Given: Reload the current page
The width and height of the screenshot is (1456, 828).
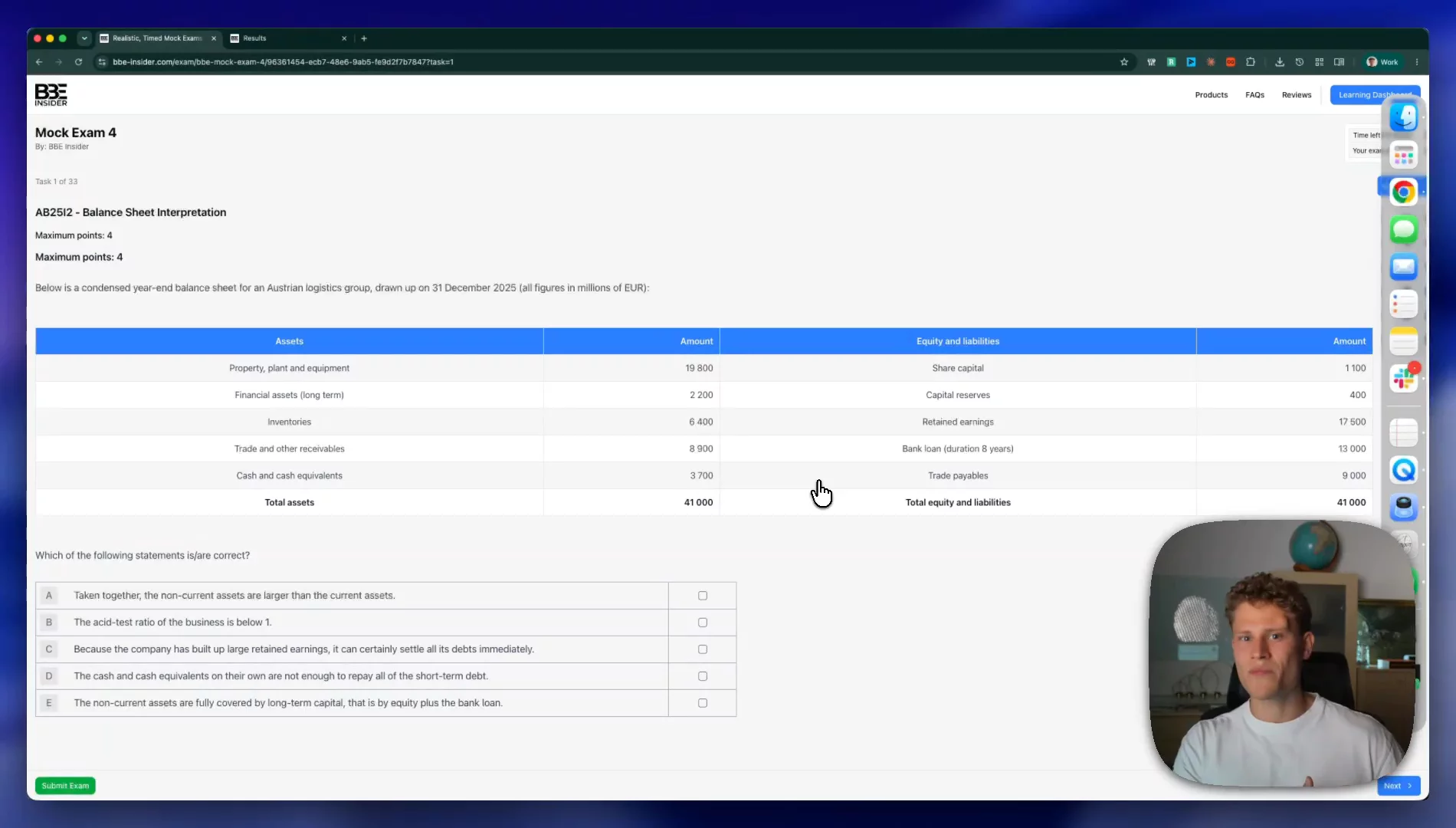Looking at the screenshot, I should [x=78, y=62].
